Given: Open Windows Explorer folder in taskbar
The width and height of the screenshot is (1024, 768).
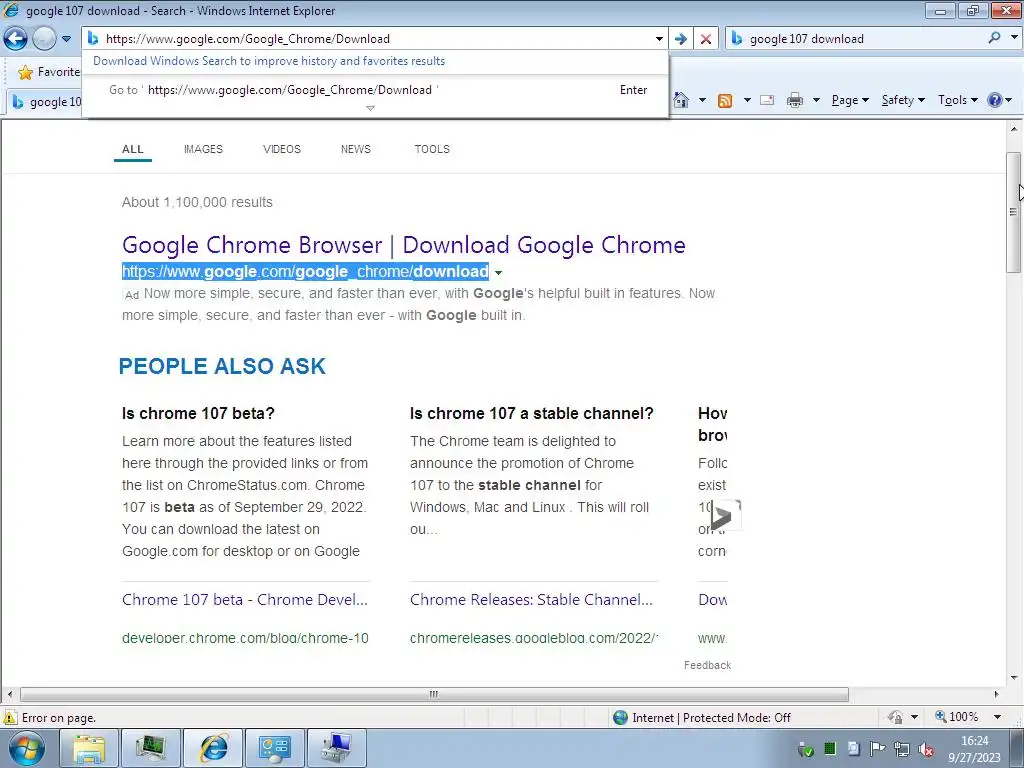Looking at the screenshot, I should tap(89, 748).
